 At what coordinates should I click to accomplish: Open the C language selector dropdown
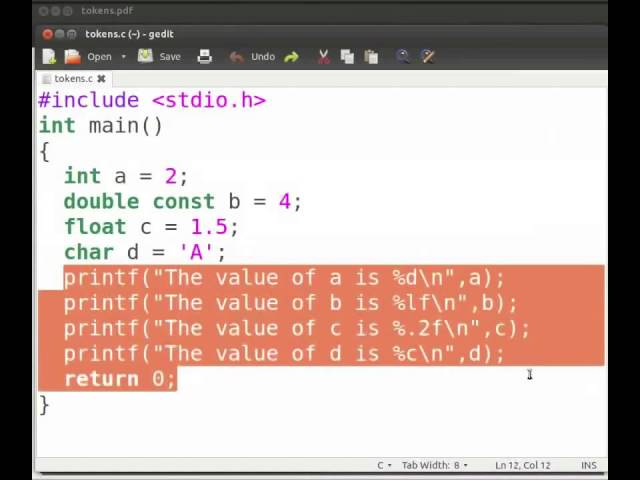[384, 465]
